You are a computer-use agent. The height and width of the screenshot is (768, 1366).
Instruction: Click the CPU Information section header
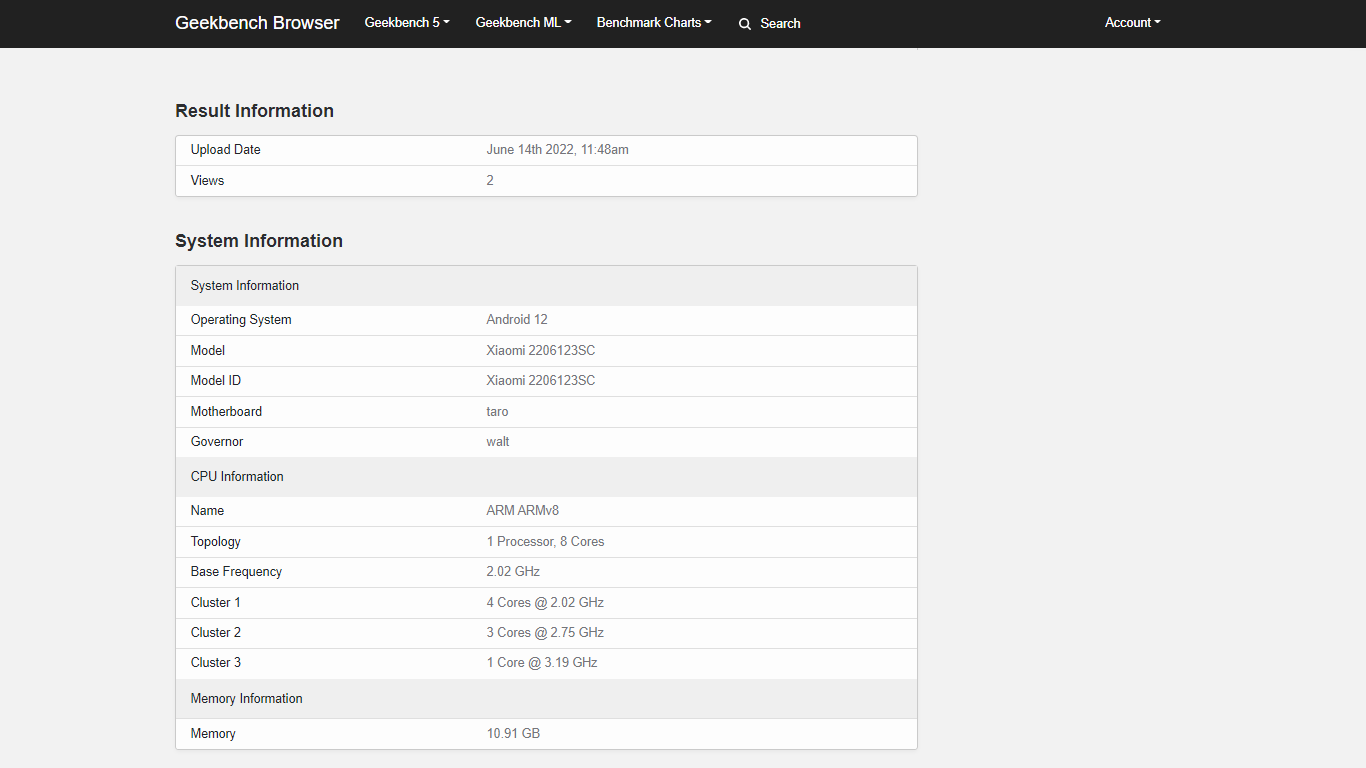click(237, 477)
